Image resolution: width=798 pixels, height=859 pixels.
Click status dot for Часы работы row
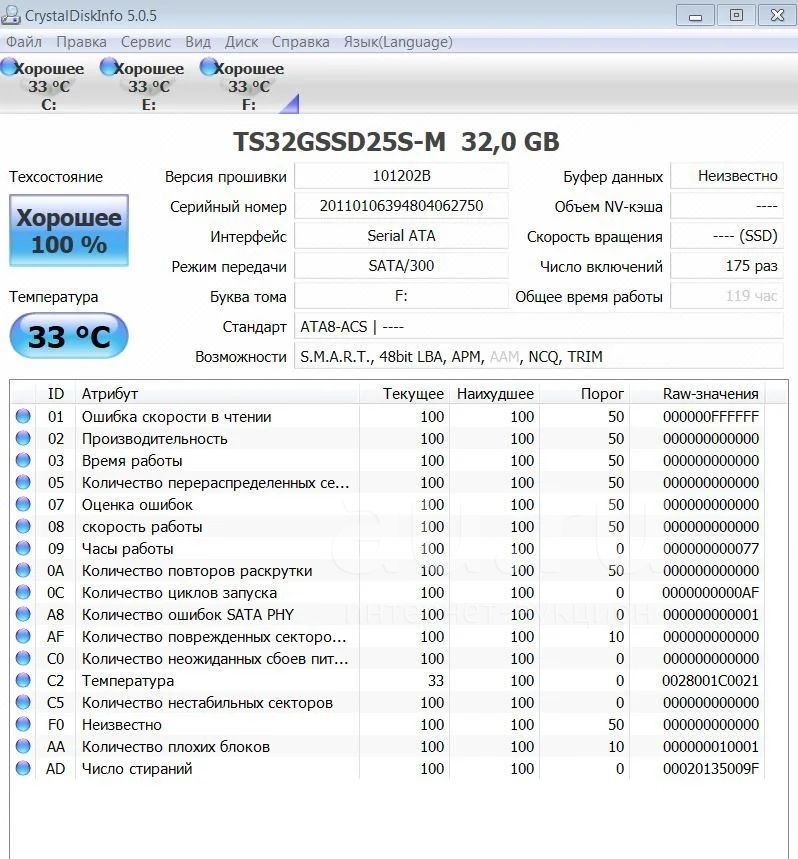(x=23, y=548)
